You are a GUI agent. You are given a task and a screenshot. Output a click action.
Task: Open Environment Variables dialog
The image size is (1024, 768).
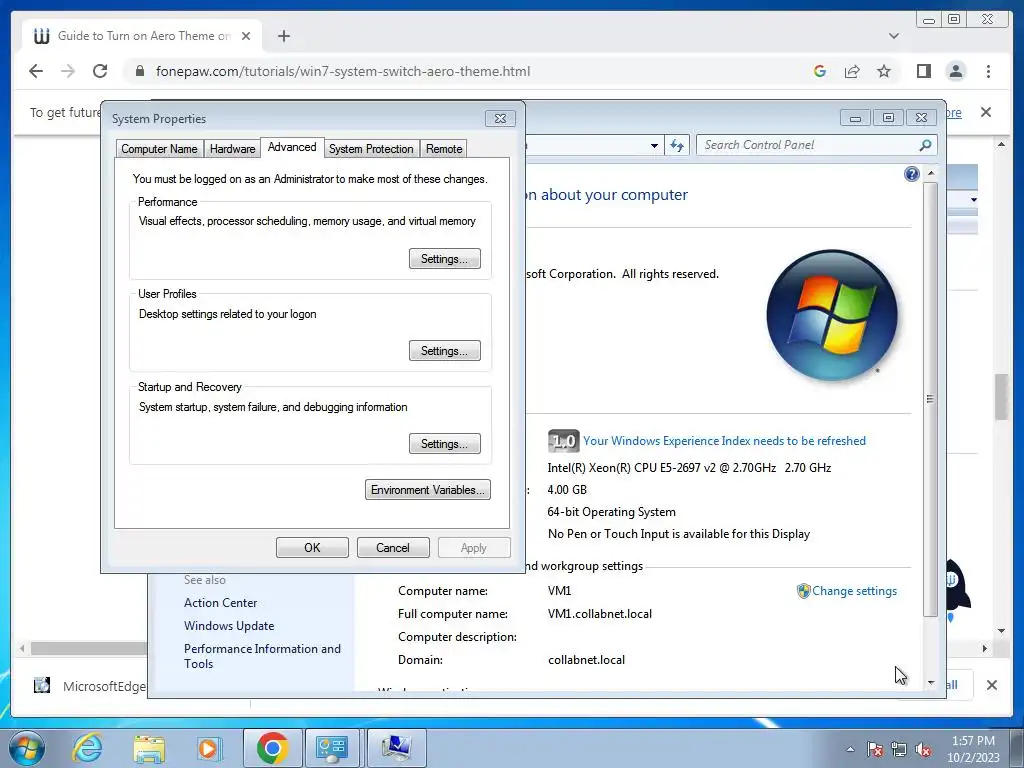click(x=428, y=490)
